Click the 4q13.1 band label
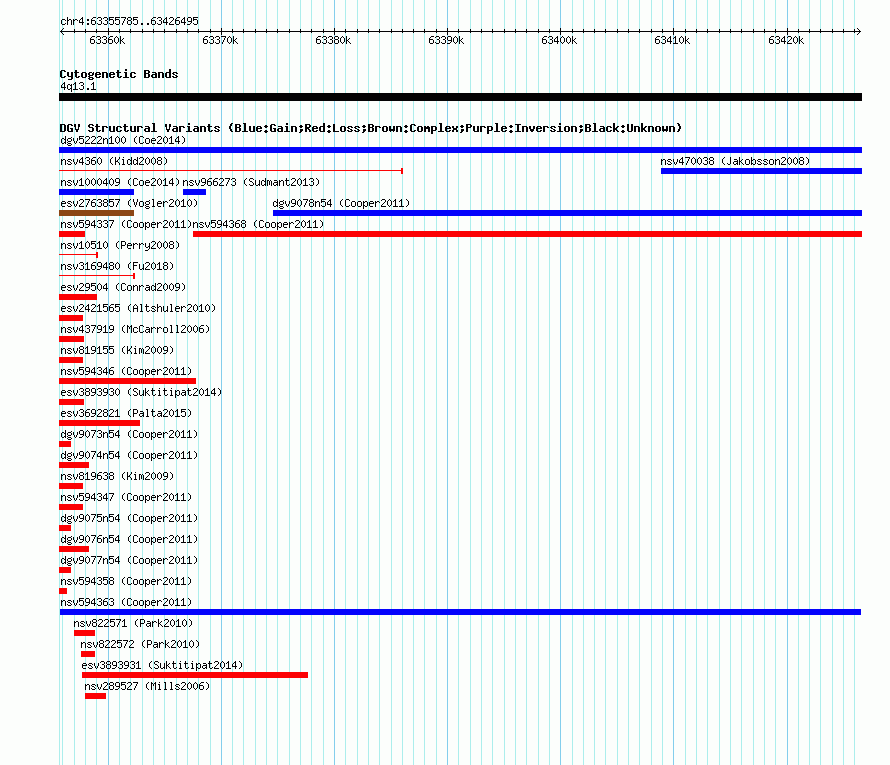890x765 pixels. [78, 86]
